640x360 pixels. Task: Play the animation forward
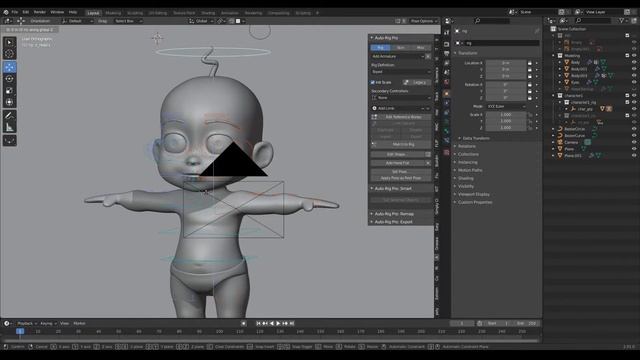tap(278, 323)
